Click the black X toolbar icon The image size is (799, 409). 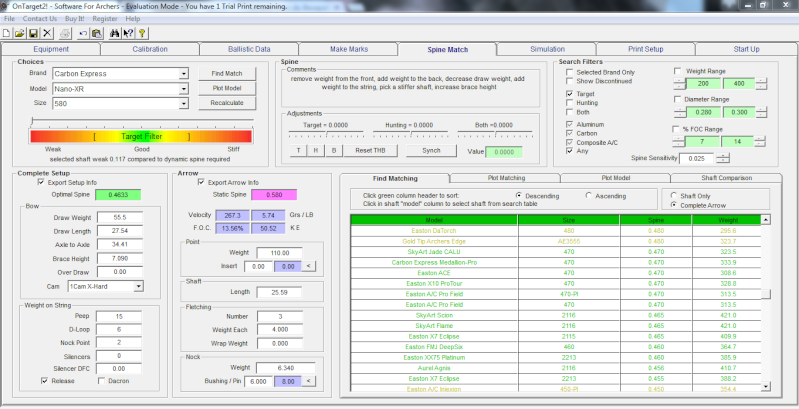click(x=47, y=34)
